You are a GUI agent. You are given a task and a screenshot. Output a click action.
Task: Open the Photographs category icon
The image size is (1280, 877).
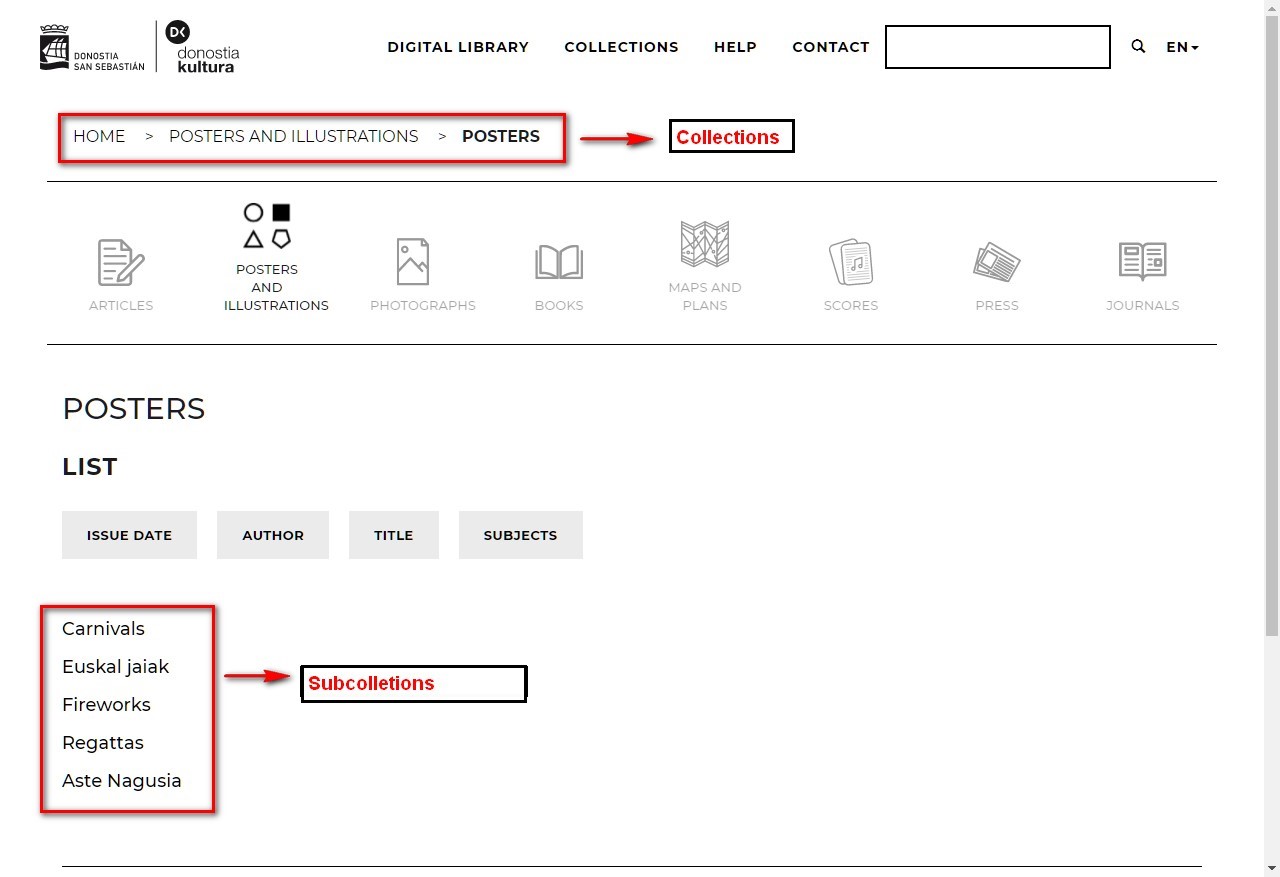(412, 262)
